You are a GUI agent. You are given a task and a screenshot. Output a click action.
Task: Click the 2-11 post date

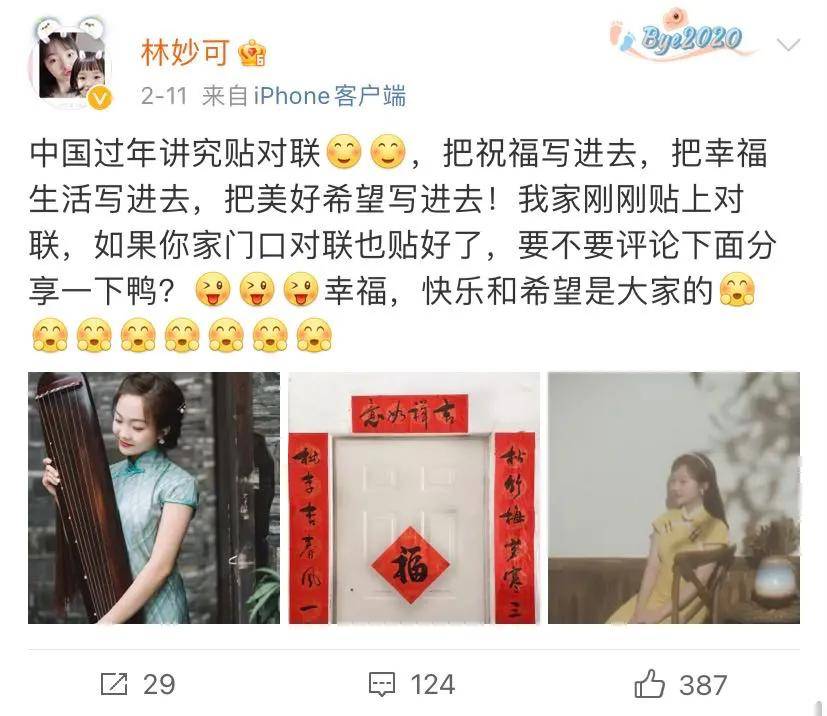164,96
